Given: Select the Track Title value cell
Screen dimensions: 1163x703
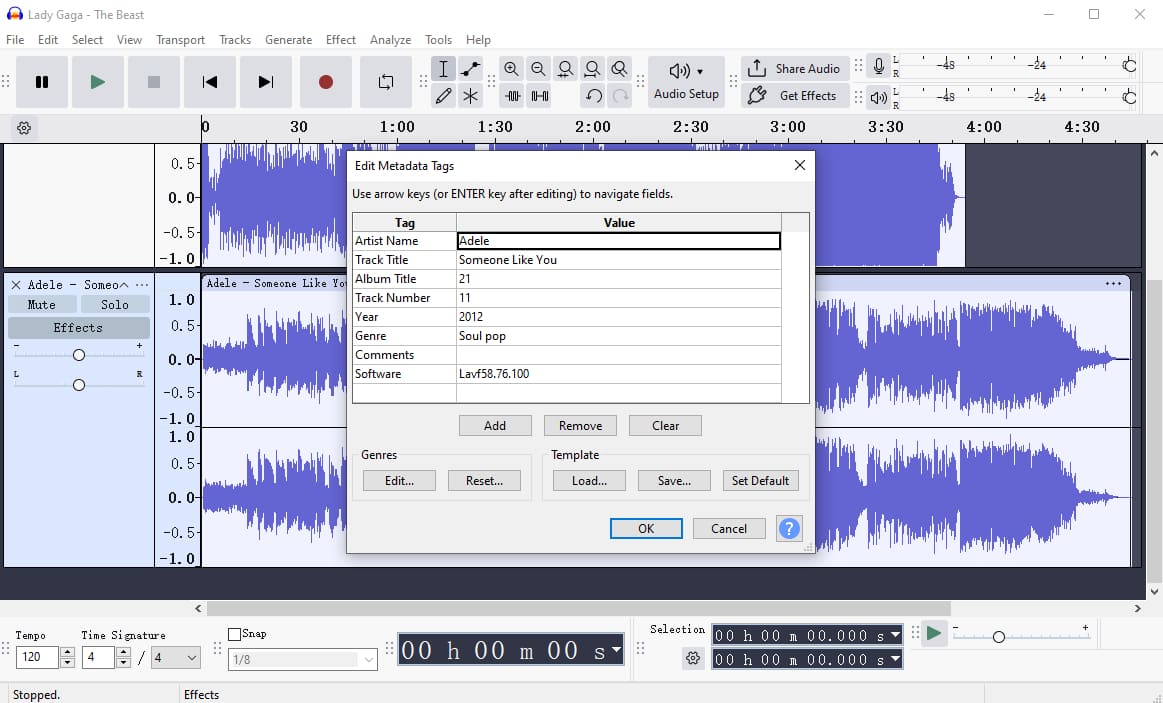Looking at the screenshot, I should tap(619, 260).
